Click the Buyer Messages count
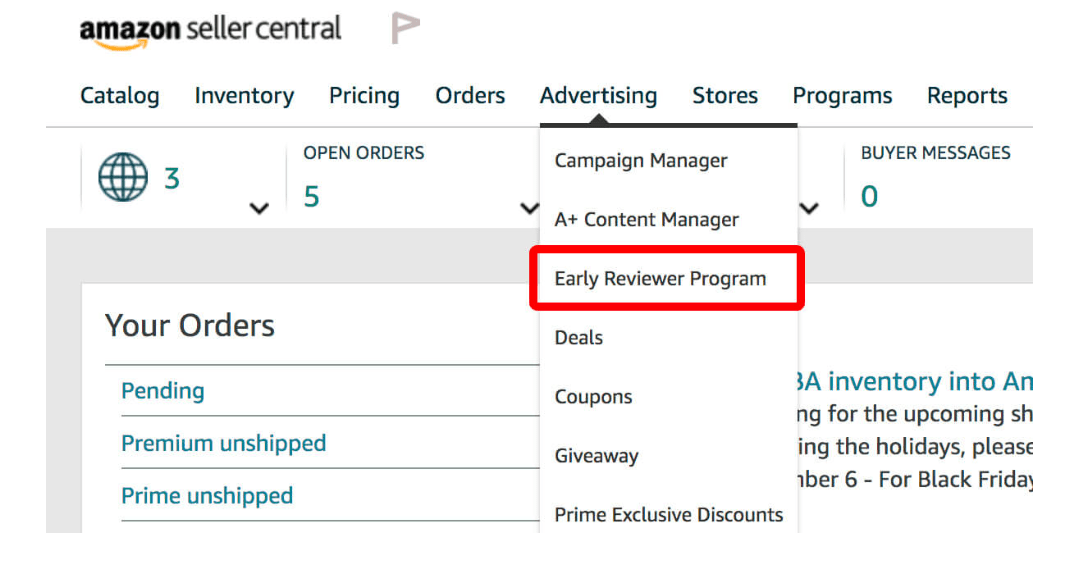Screen dimensions: 1086x572 tap(869, 197)
